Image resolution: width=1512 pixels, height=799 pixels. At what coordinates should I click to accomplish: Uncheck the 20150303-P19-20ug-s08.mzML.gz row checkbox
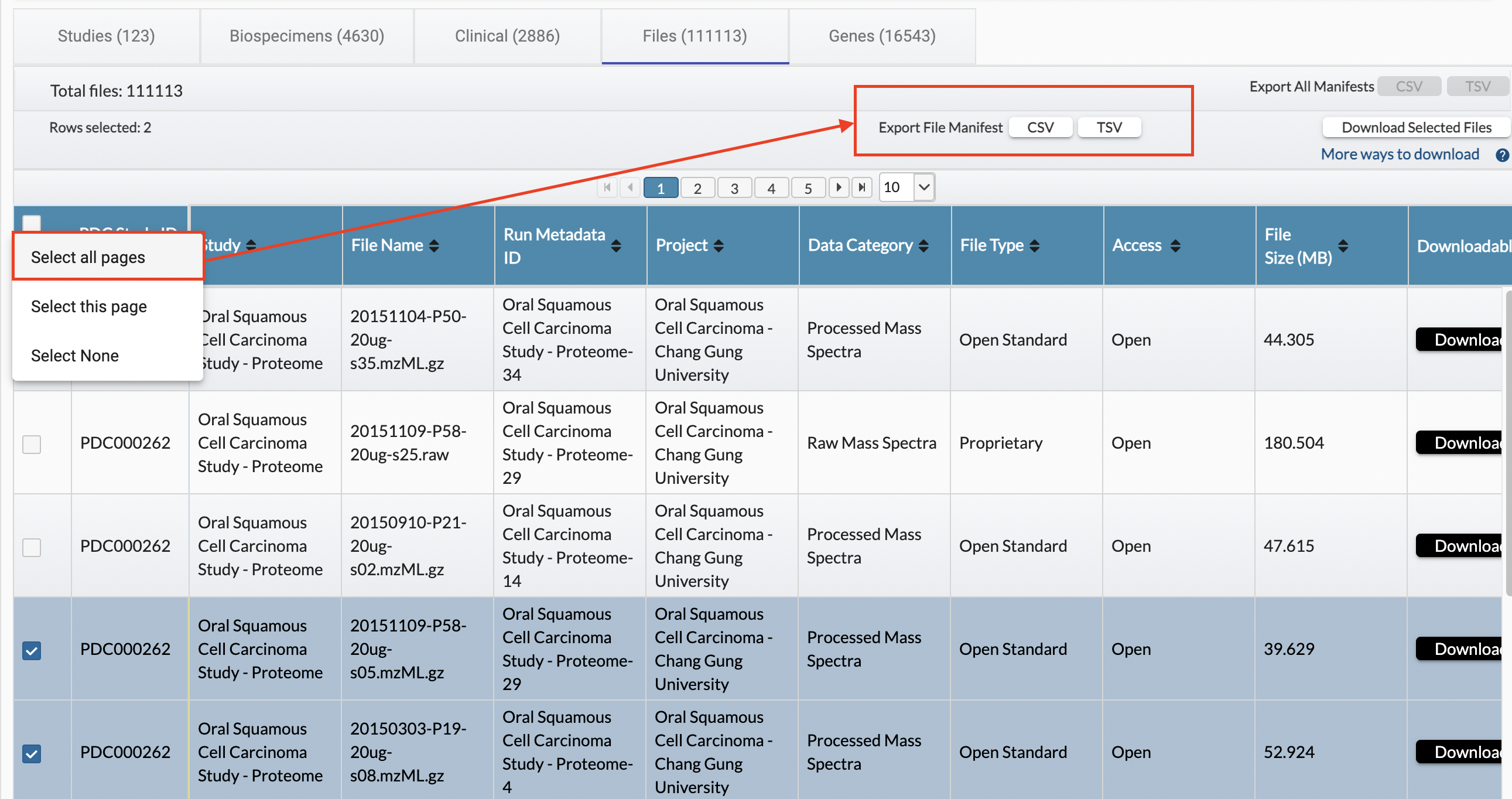32,753
